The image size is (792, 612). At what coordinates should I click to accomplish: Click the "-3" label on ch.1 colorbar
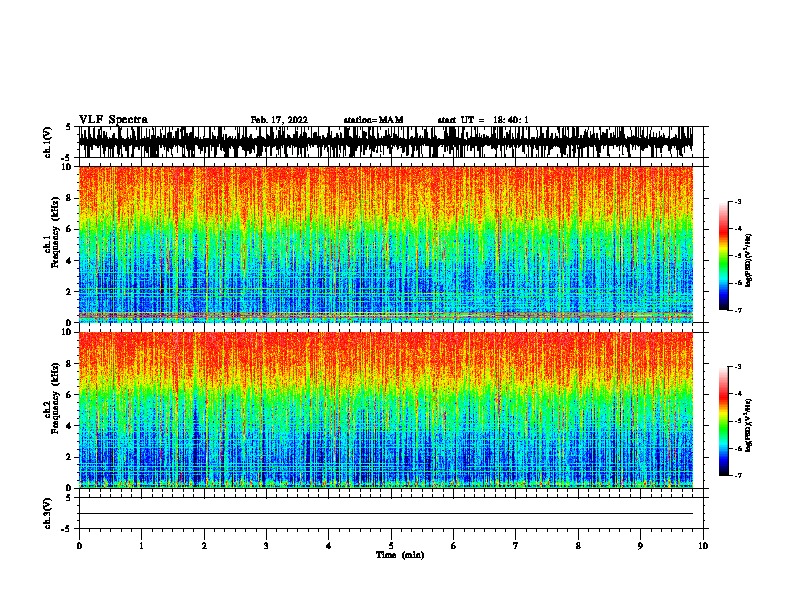[x=737, y=201]
